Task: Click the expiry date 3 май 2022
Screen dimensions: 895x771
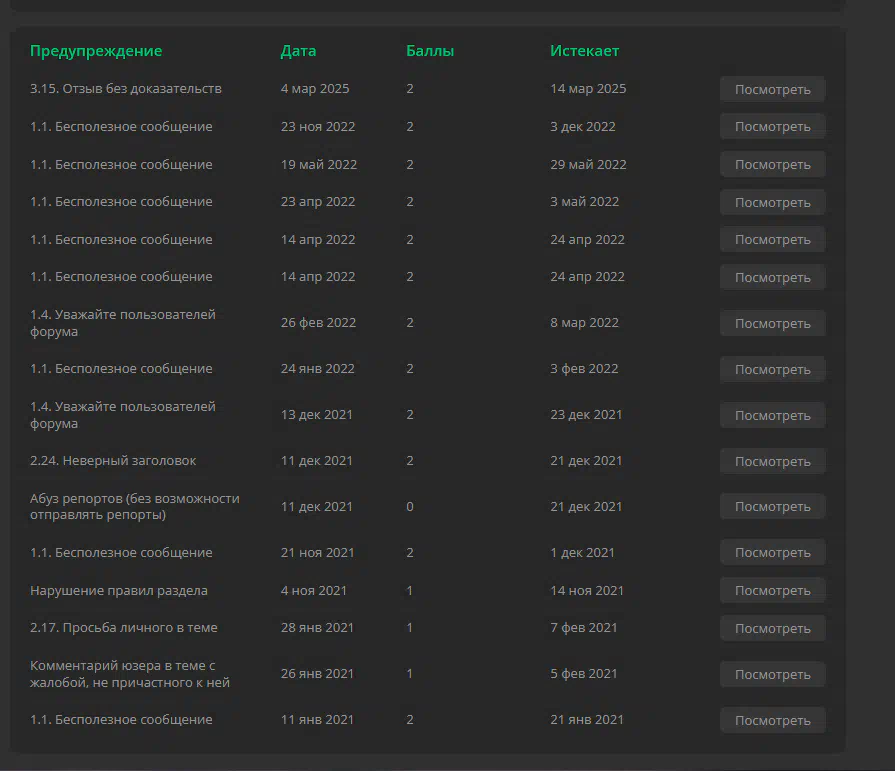Action: coord(584,201)
